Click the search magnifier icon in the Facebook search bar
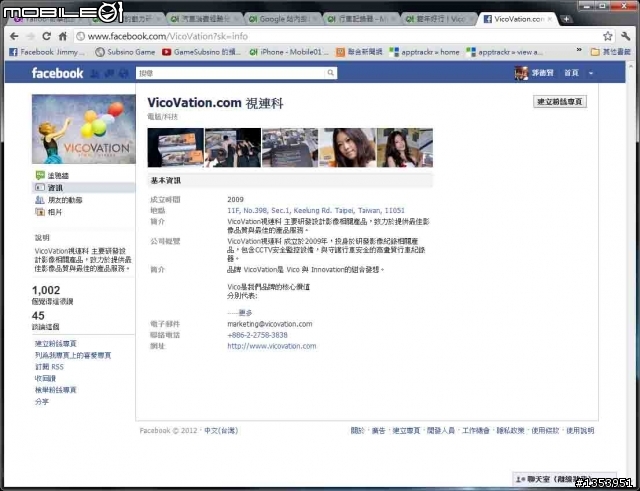 330,73
